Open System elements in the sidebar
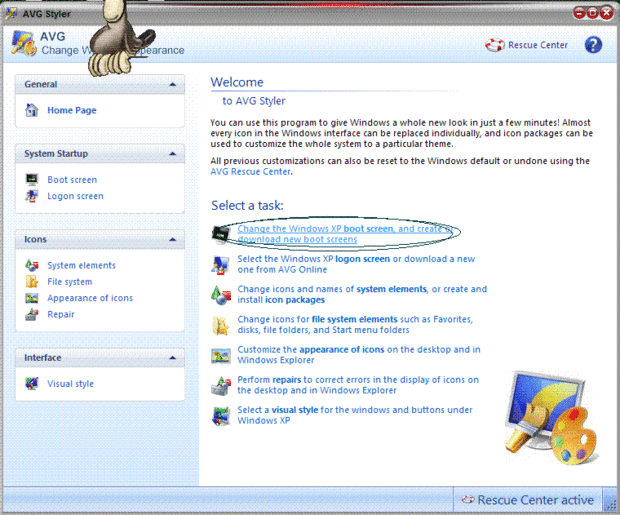This screenshot has height=515, width=620. tap(81, 265)
